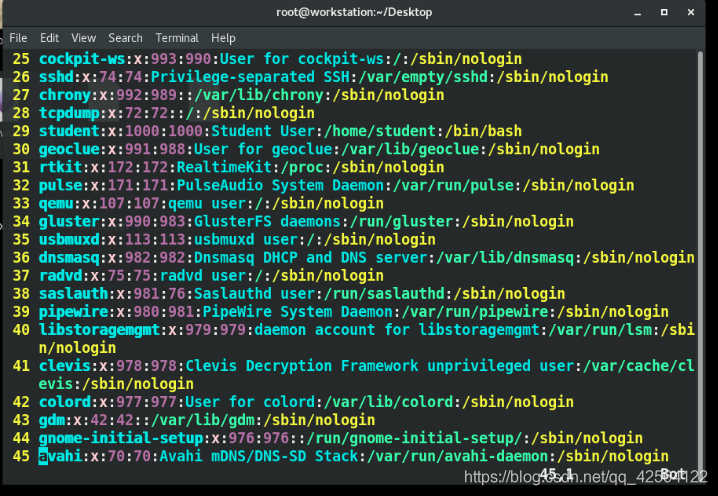Open the Edit menu
This screenshot has height=496, width=718.
pyautogui.click(x=49, y=38)
